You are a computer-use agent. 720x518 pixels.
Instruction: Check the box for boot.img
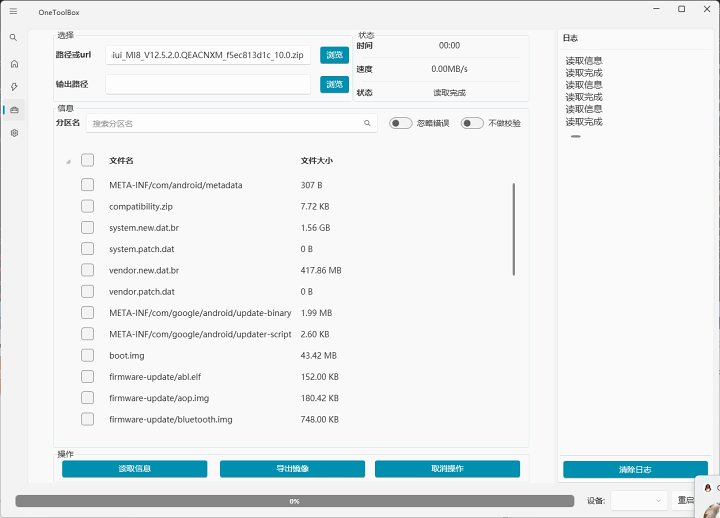(x=88, y=355)
